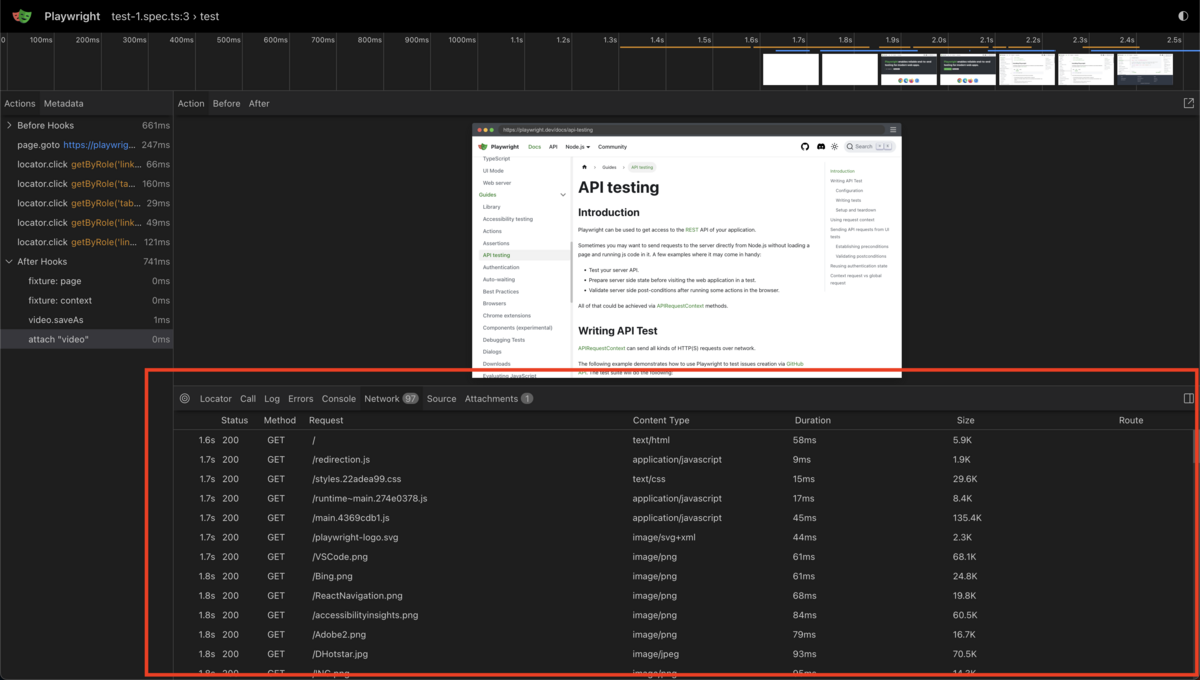Collapse the After Hooks action group

point(9,262)
